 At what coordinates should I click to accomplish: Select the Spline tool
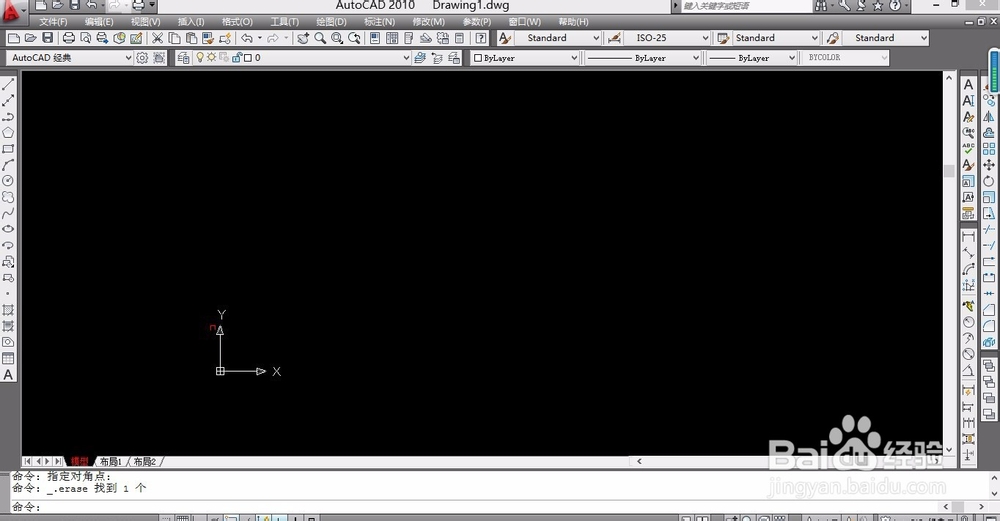pos(8,213)
